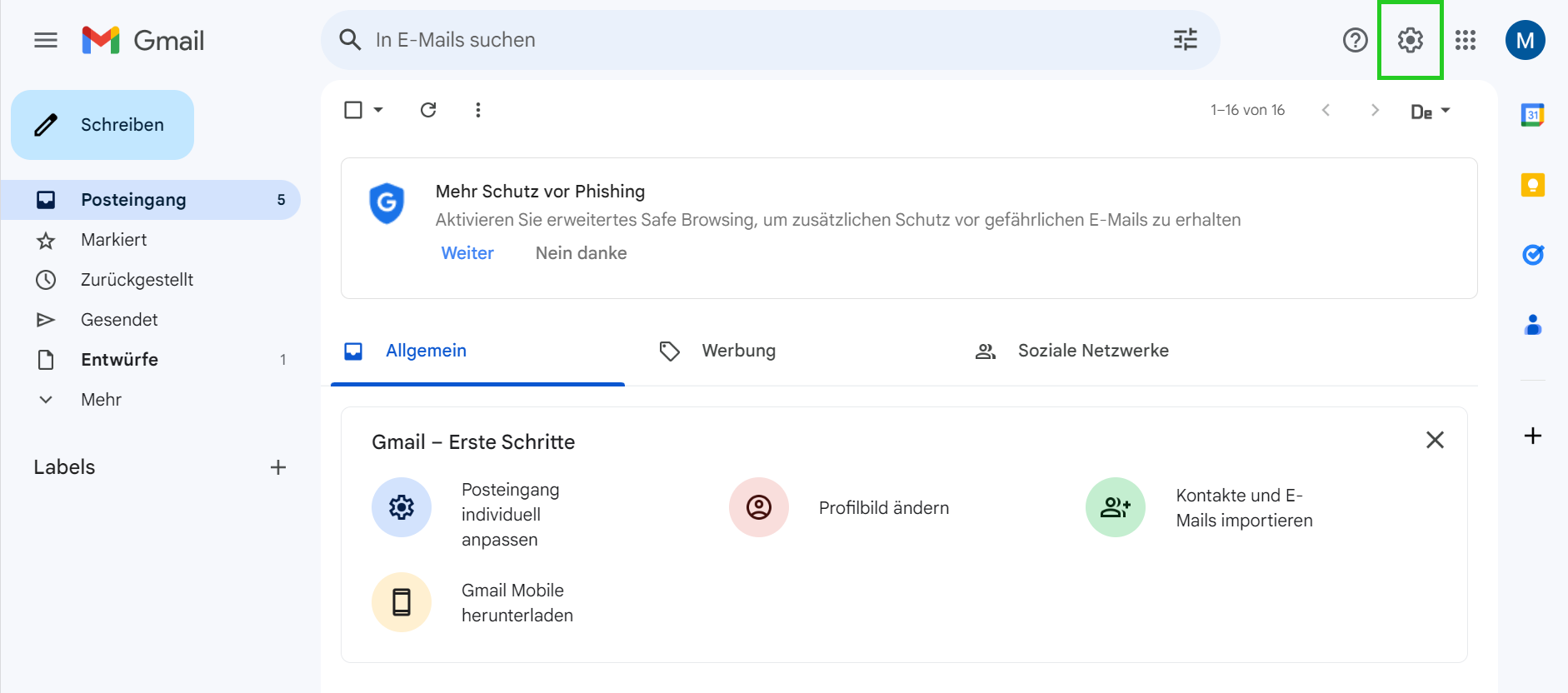The height and width of the screenshot is (693, 1568).
Task: Open the account avatar M
Action: (1526, 40)
